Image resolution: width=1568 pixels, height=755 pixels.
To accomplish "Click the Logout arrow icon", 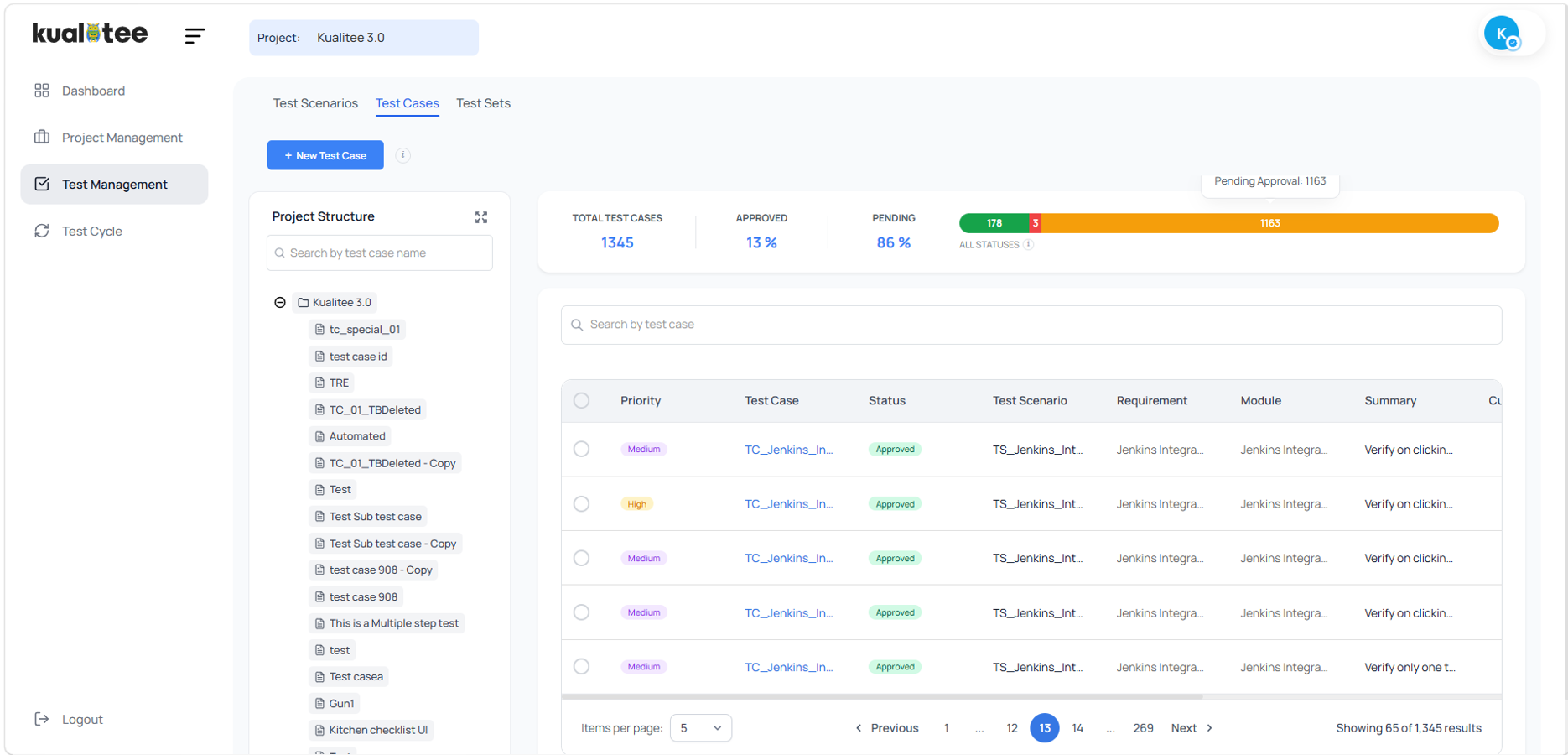I will coord(42,719).
